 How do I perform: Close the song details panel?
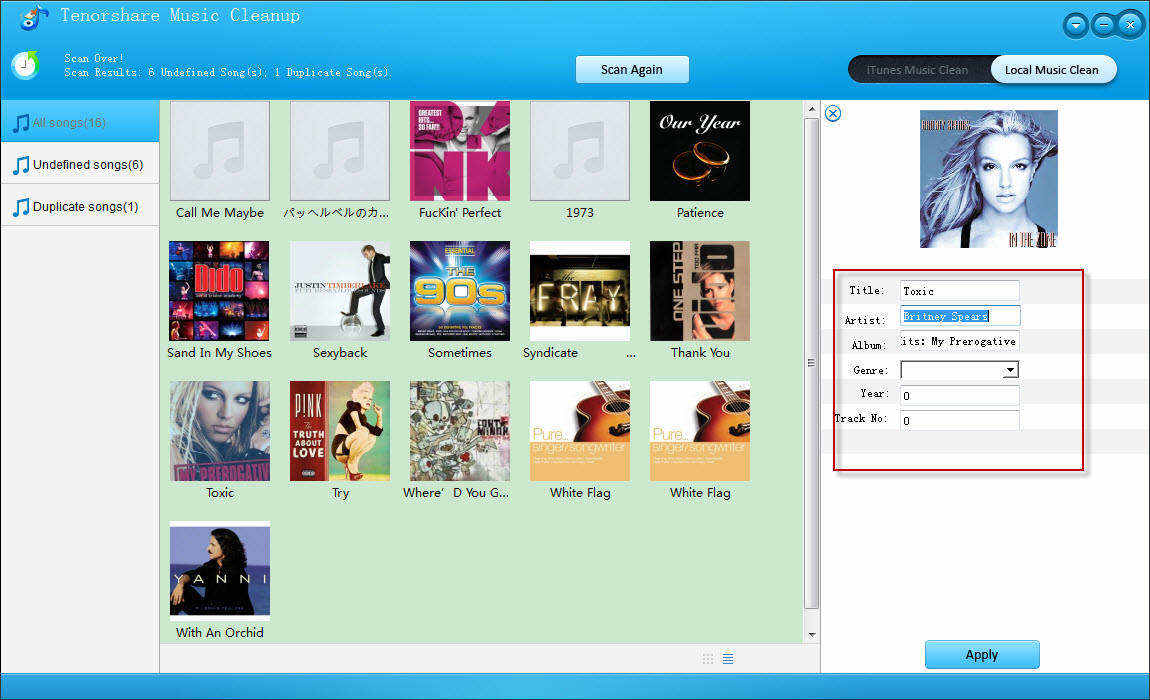point(832,113)
